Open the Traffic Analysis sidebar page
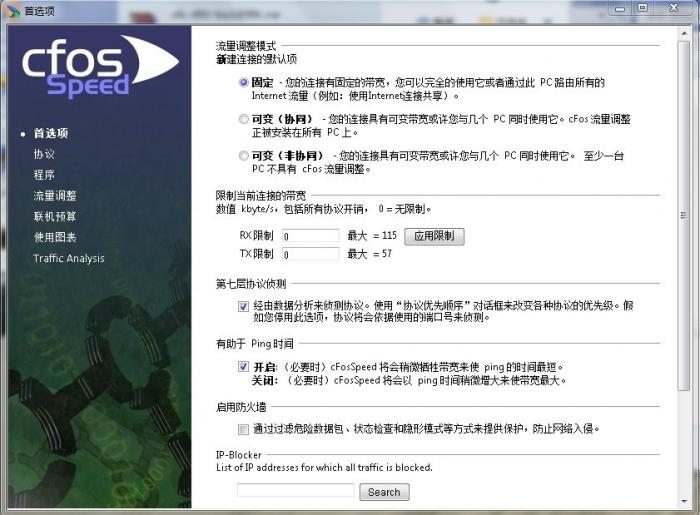The image size is (700, 515). [x=69, y=258]
